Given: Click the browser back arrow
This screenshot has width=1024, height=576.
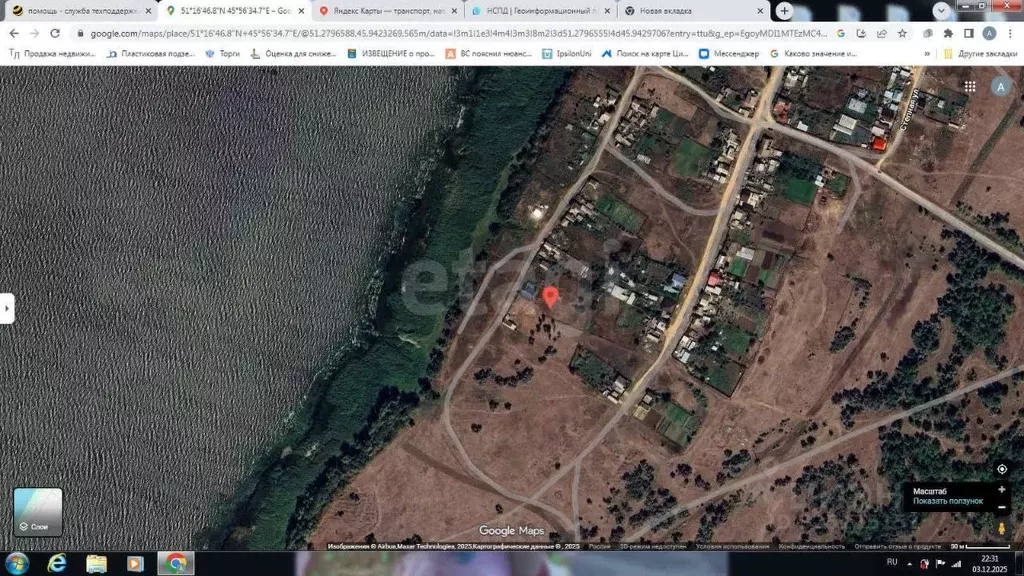Looking at the screenshot, I should (13, 33).
